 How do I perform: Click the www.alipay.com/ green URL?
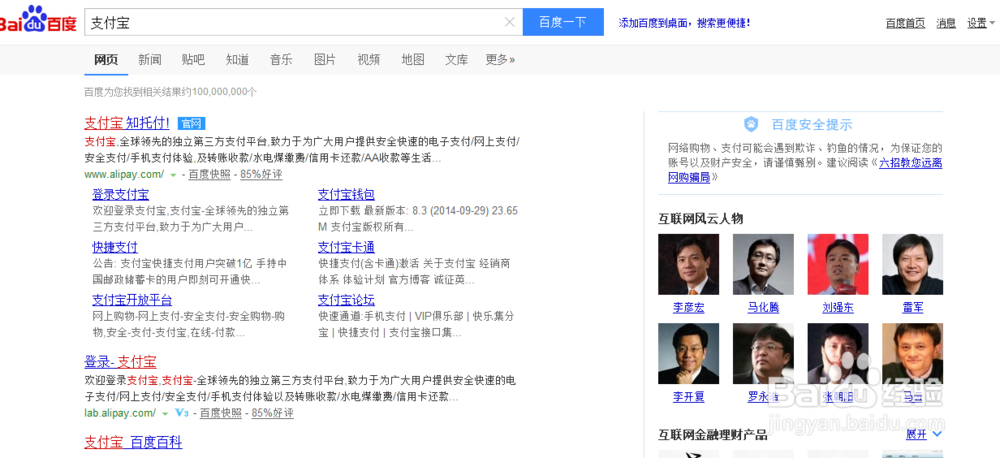tap(124, 175)
